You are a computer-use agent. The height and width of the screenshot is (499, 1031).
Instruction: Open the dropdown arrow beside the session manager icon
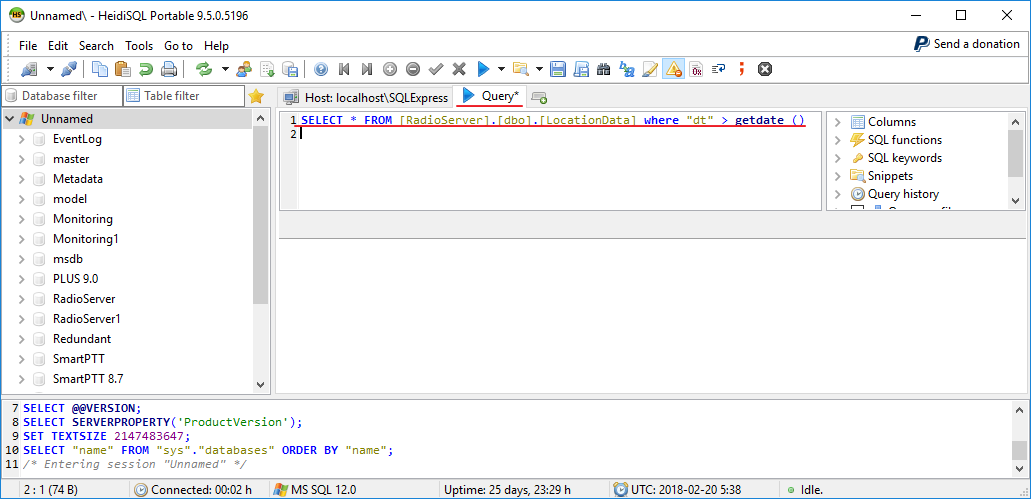(x=50, y=69)
